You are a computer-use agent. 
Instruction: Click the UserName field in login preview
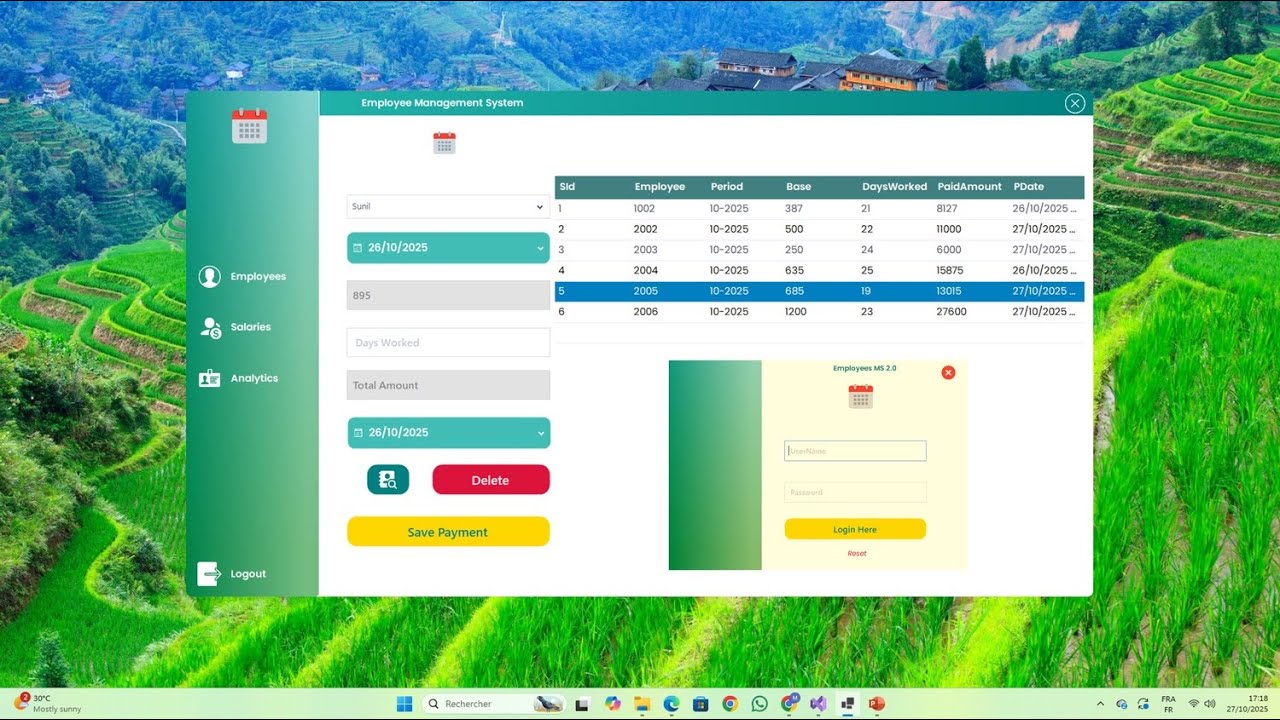855,451
